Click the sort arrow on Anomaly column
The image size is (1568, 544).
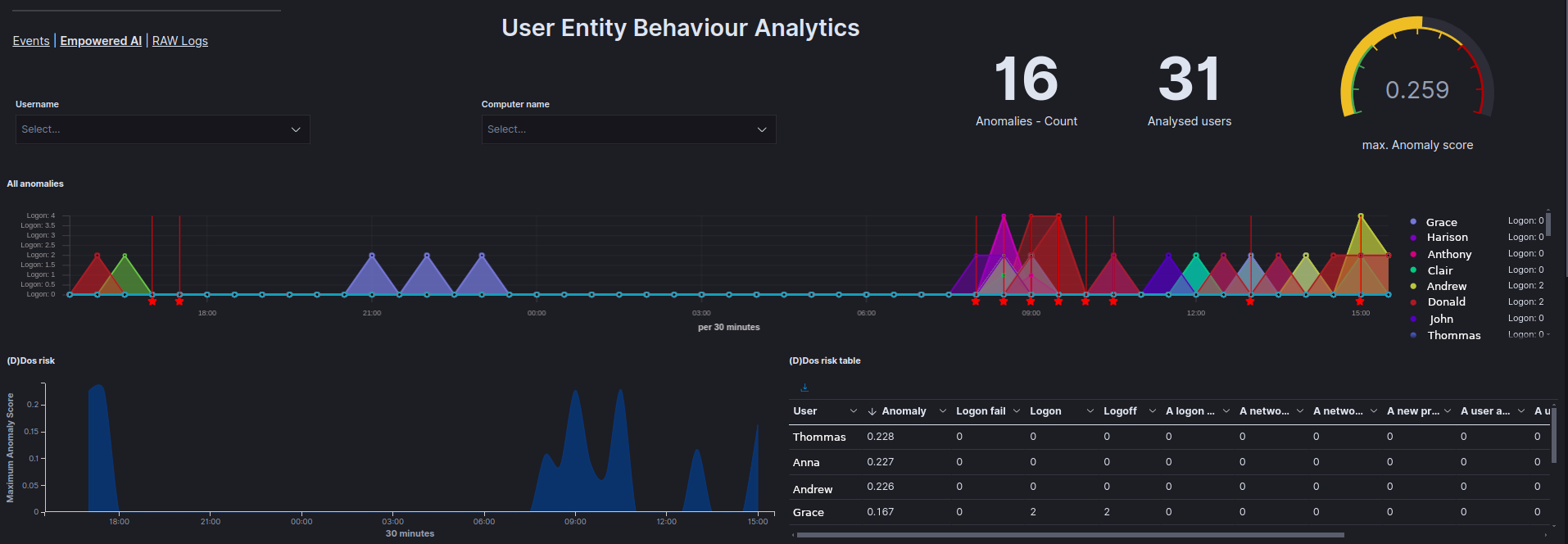coord(872,411)
